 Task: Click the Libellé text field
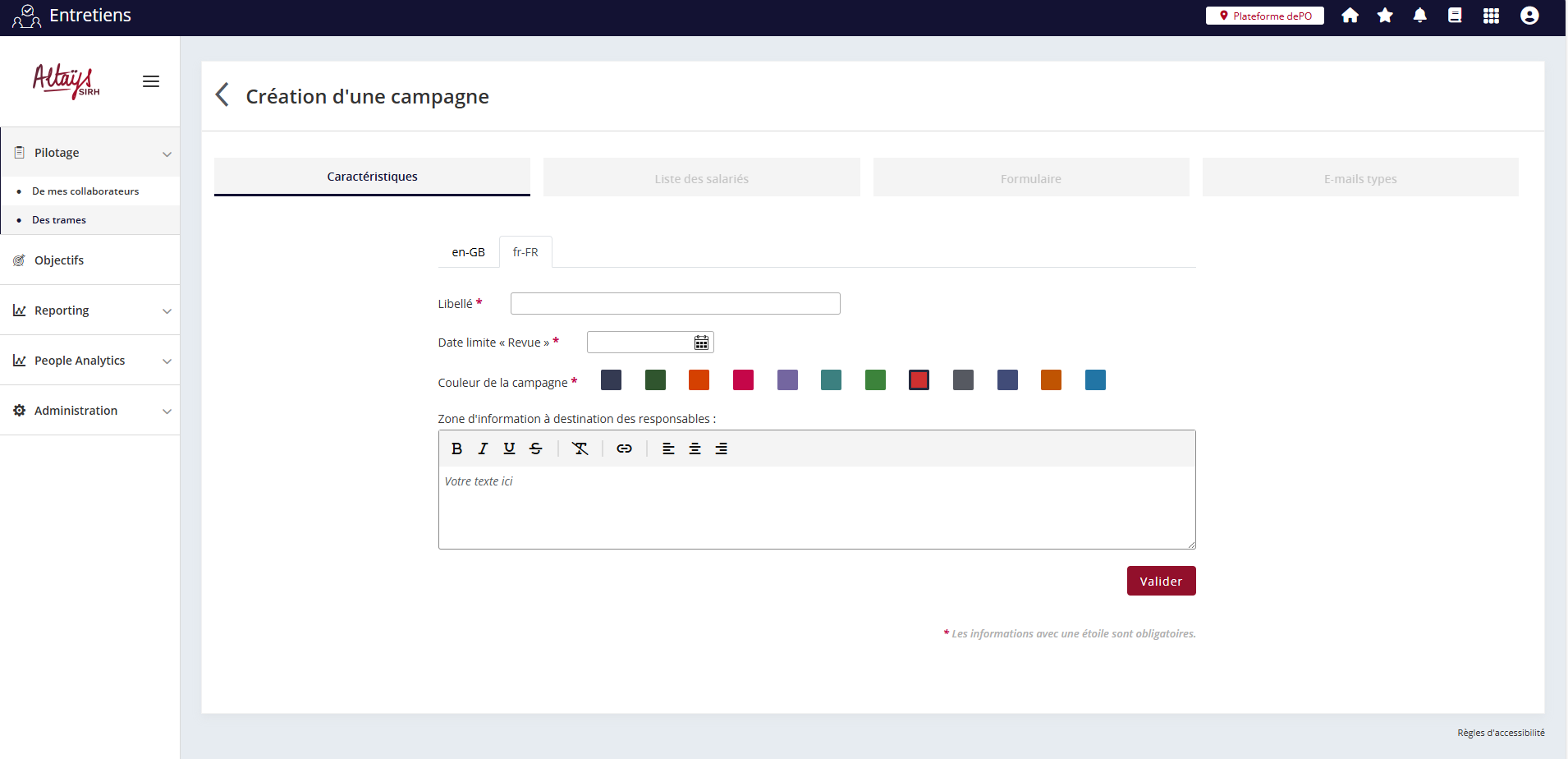(675, 304)
